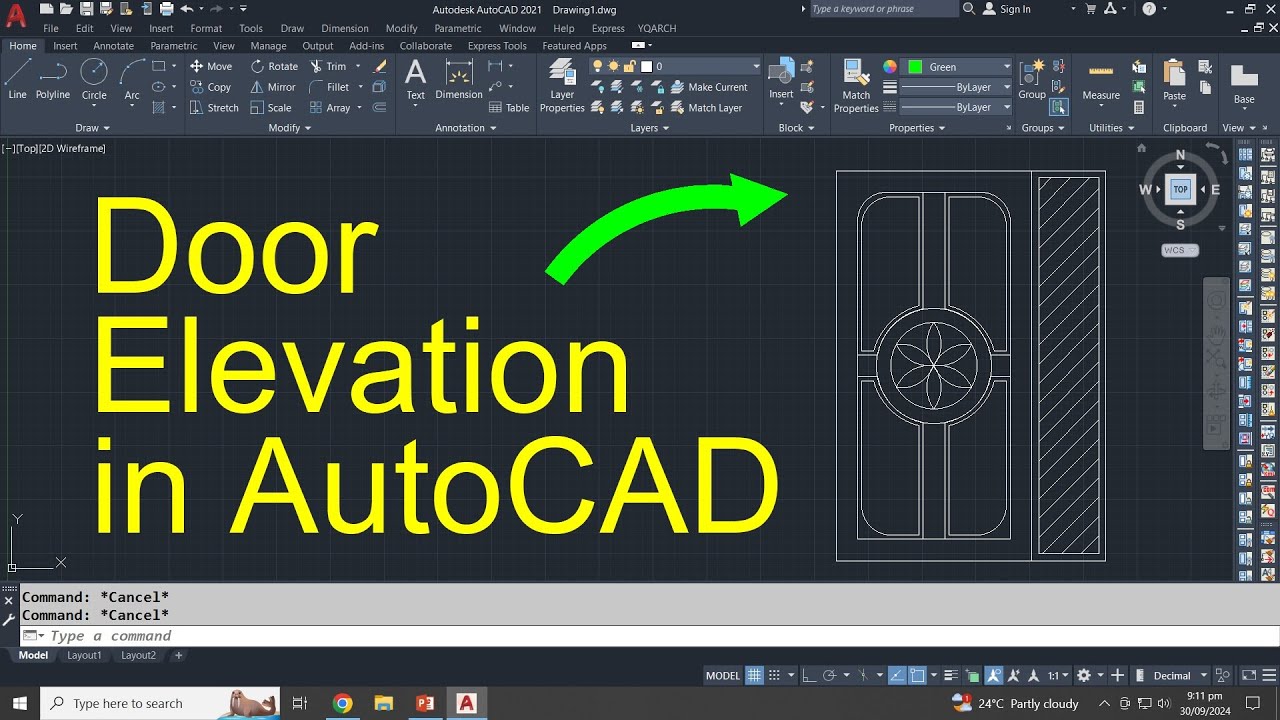
Task: Toggle drawing grid display in status bar
Action: [755, 675]
